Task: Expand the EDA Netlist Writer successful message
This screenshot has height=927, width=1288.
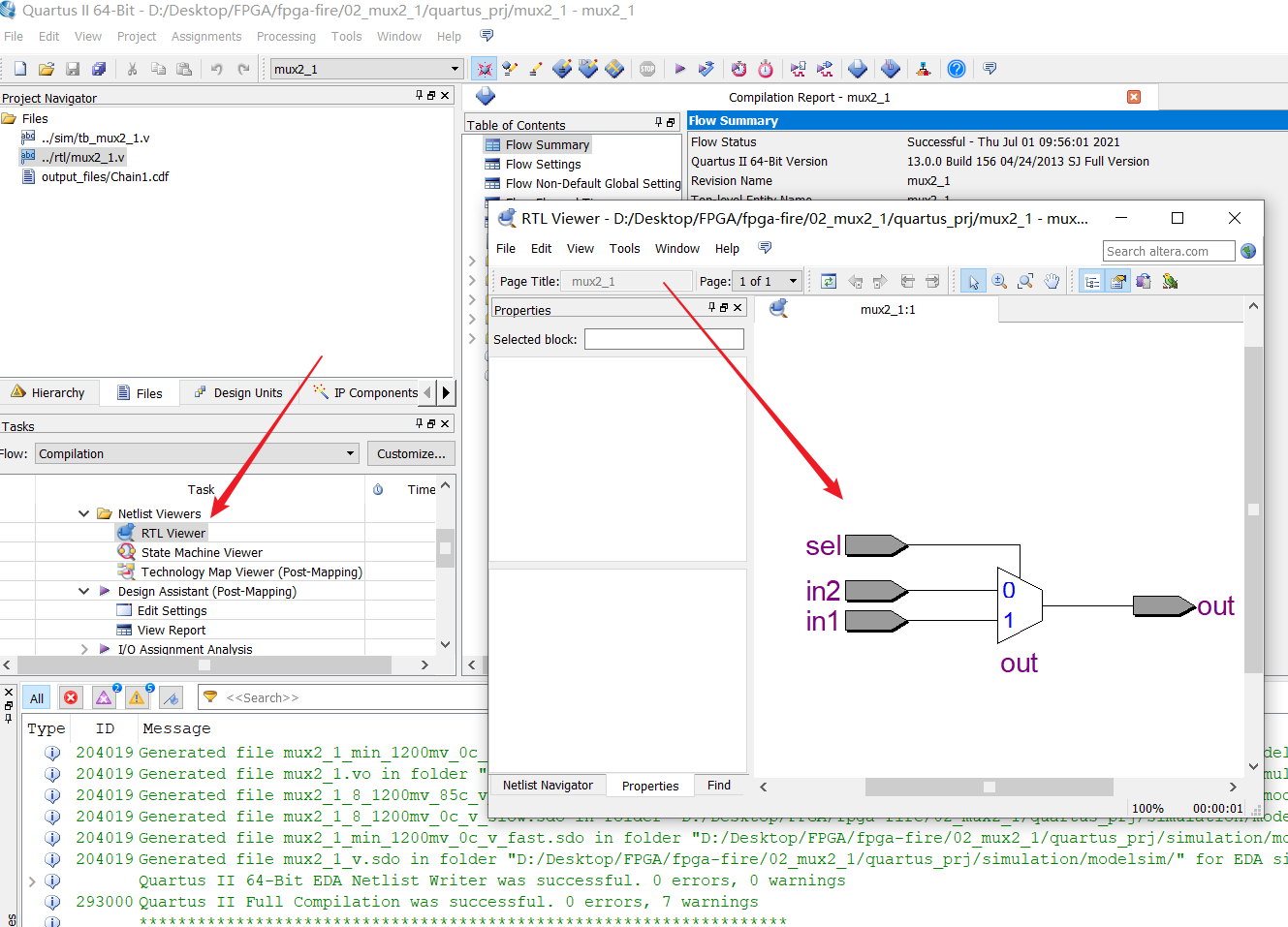Action: click(x=32, y=881)
